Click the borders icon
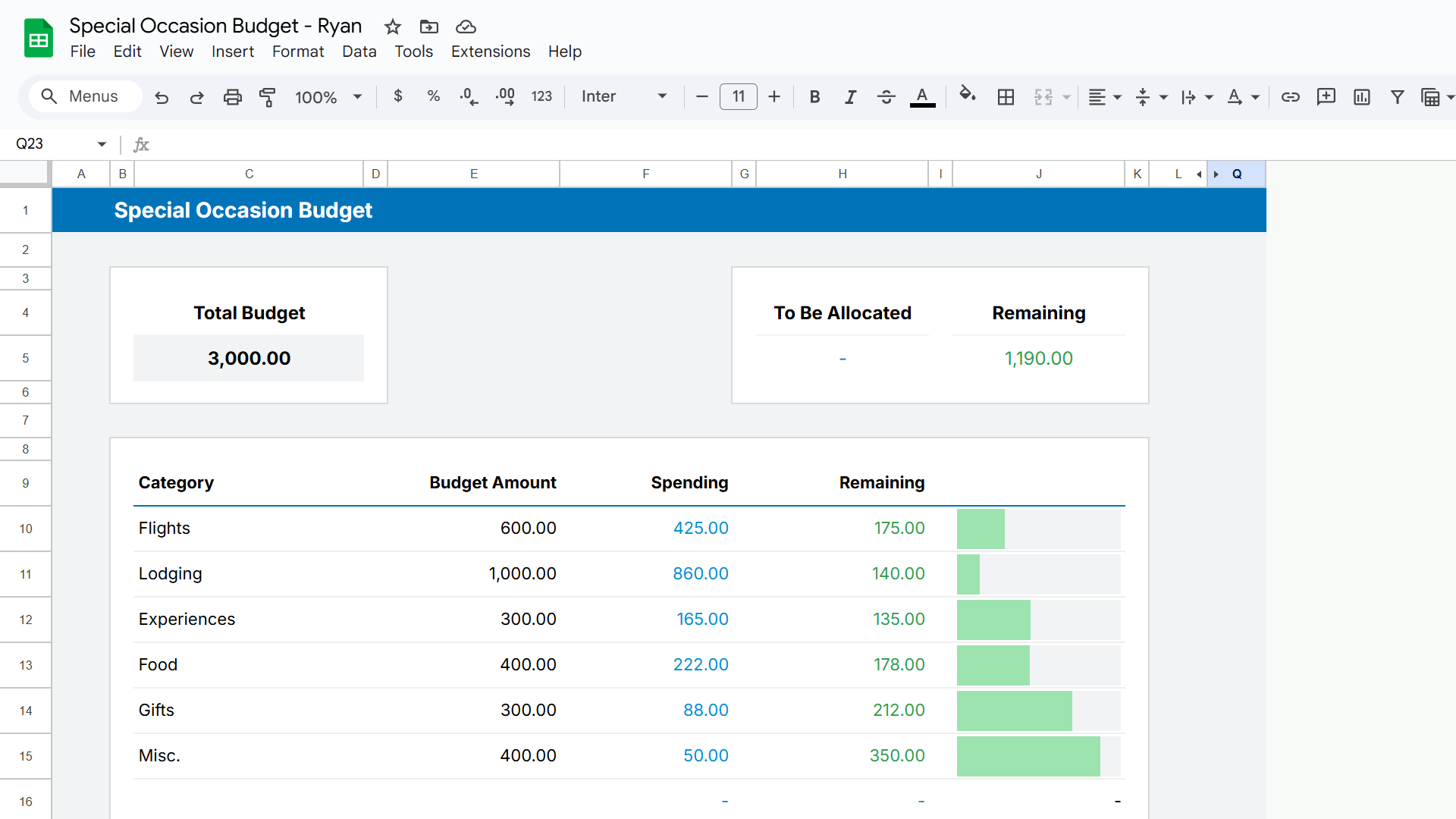This screenshot has height=819, width=1456. (x=1006, y=97)
